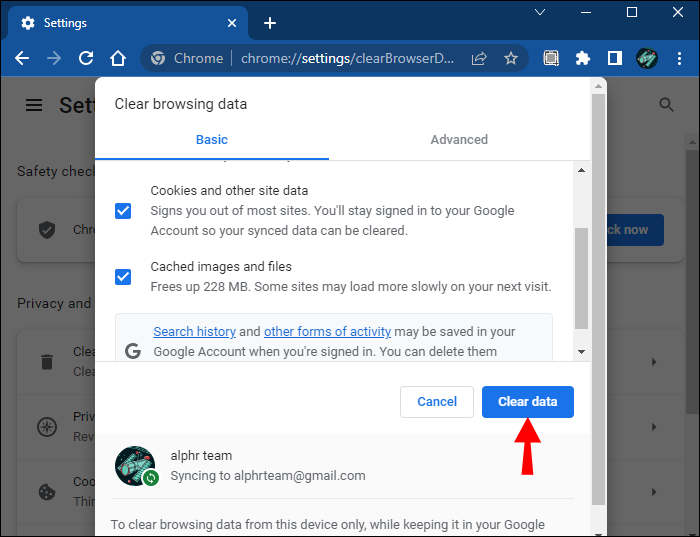Open a new tab

click(270, 23)
